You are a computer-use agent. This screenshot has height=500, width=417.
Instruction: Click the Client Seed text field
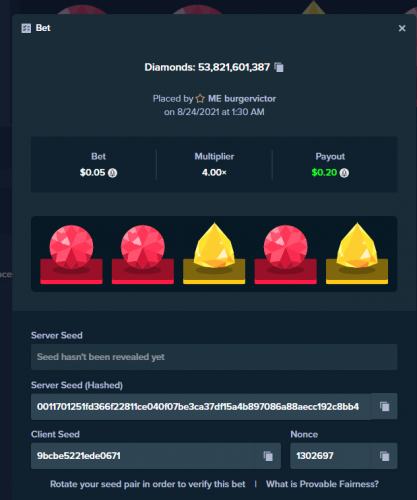(143, 456)
